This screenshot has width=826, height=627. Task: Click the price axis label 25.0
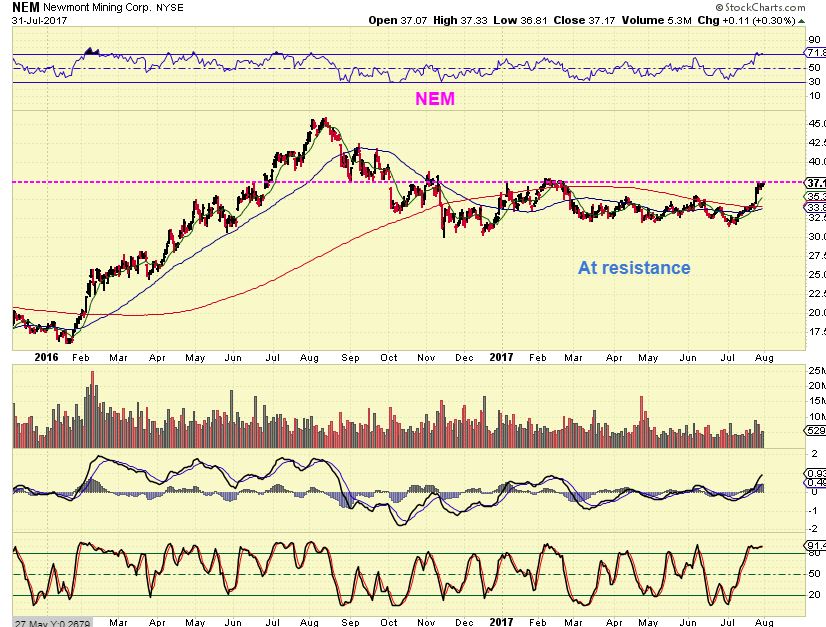pos(817,275)
